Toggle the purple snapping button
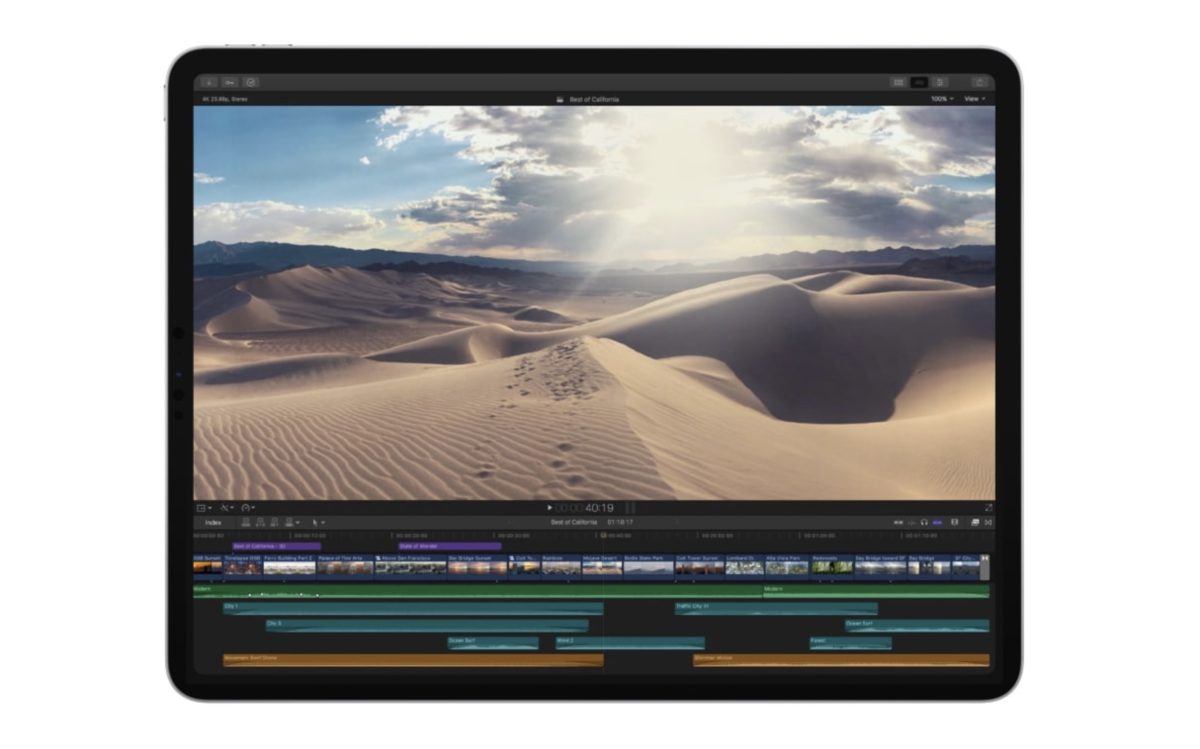 938,522
